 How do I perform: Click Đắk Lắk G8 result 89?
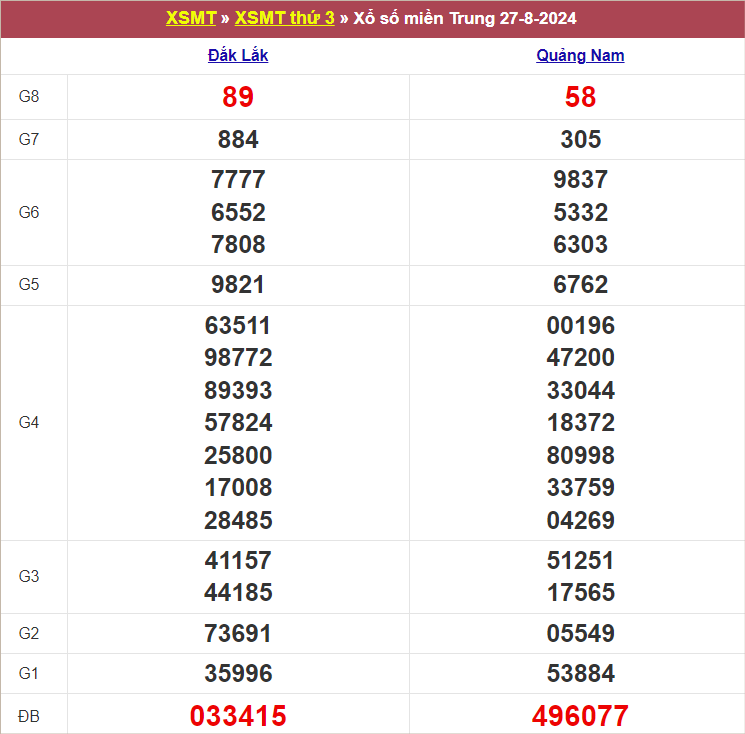click(238, 97)
